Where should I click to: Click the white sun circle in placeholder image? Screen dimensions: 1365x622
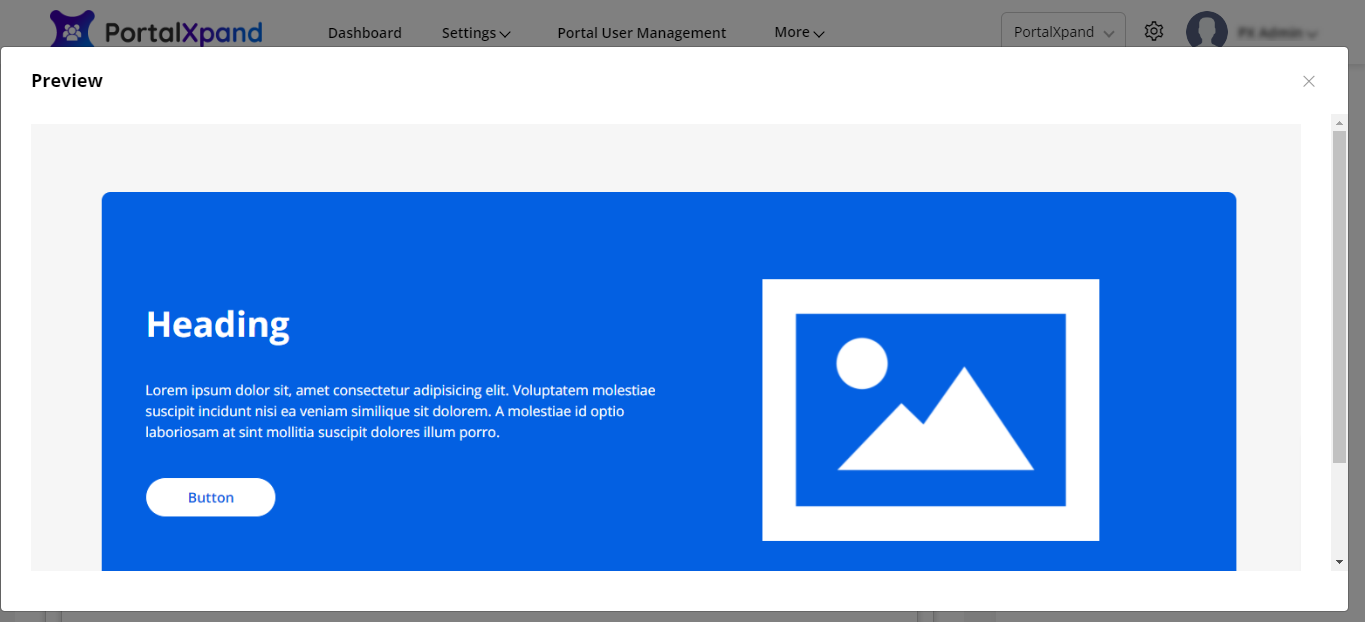861,363
